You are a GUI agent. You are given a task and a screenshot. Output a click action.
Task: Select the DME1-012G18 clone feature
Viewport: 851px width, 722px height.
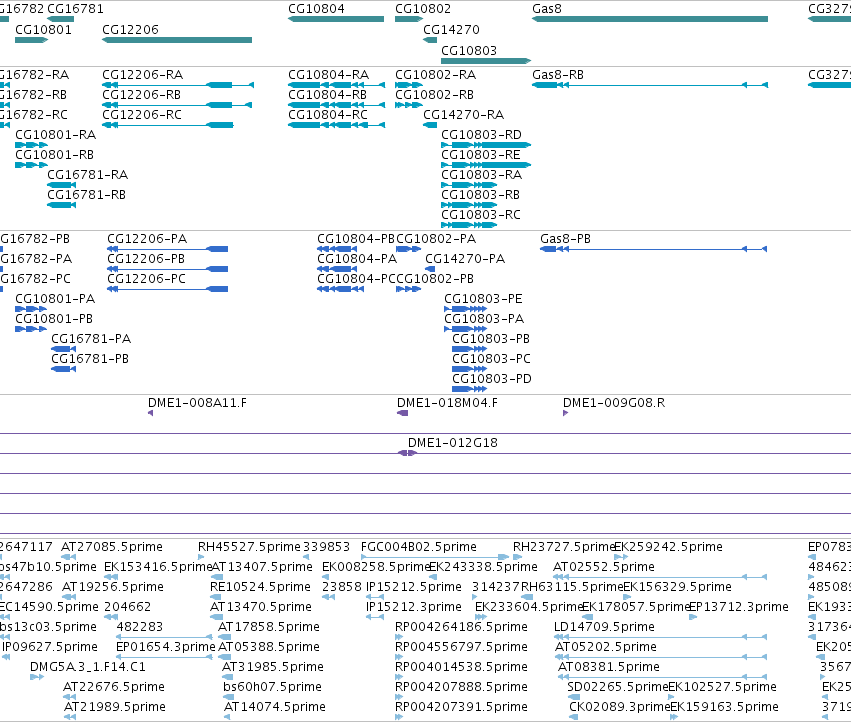coord(407,453)
